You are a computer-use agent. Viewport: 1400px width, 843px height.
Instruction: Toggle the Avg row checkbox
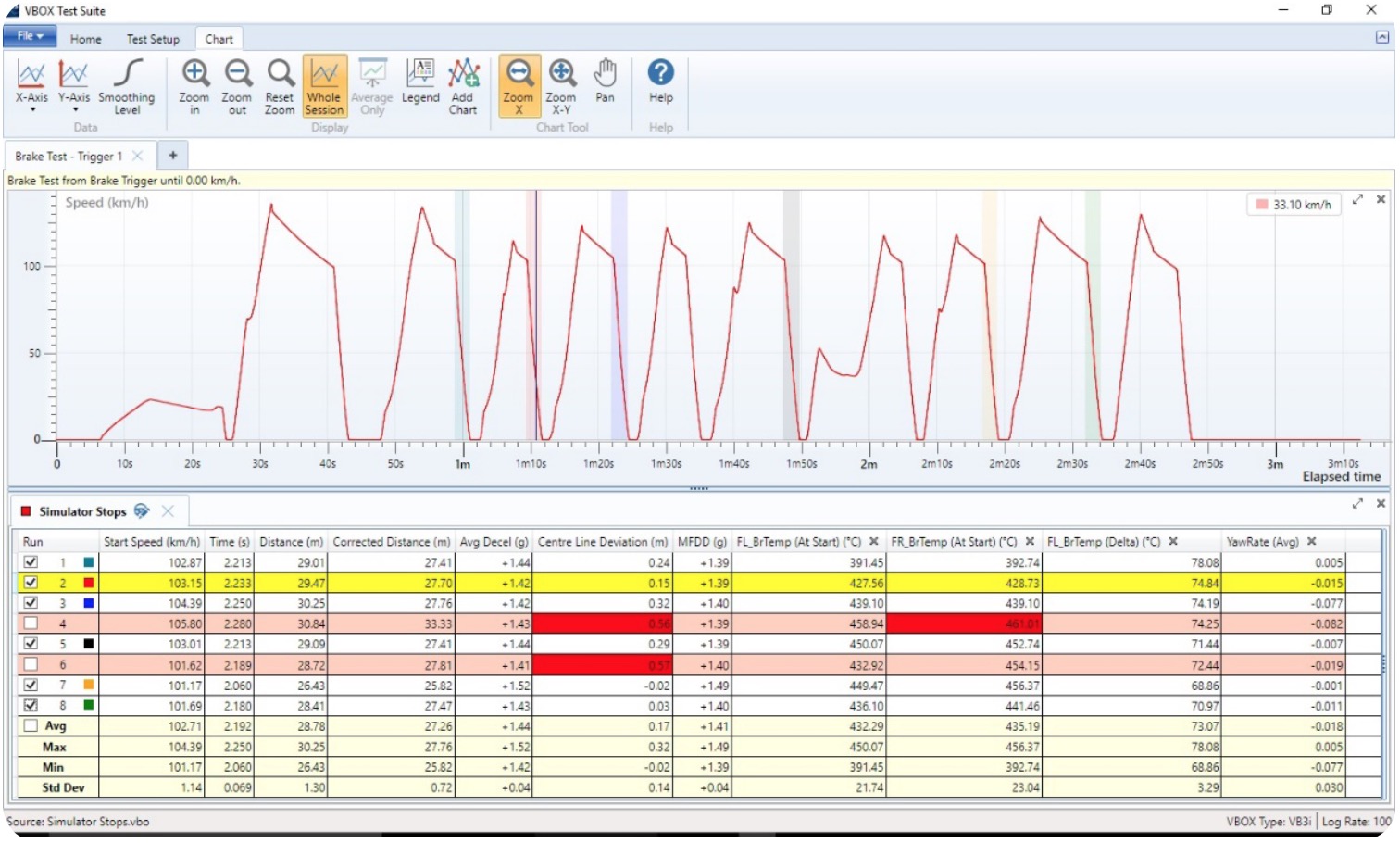click(31, 726)
